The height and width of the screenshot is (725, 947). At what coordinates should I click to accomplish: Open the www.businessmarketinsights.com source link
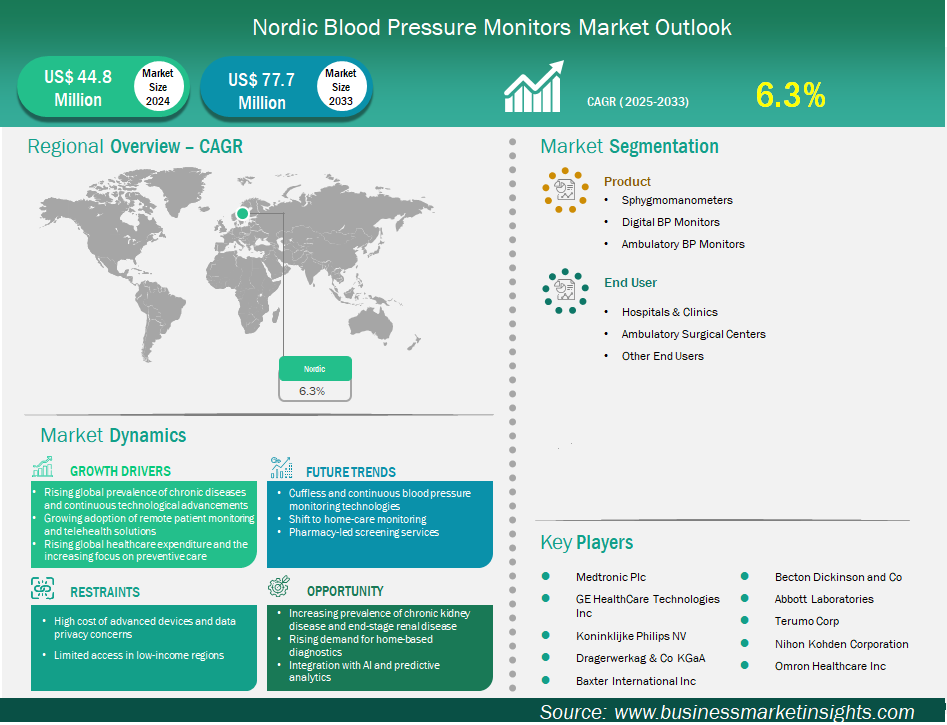[x=764, y=712]
